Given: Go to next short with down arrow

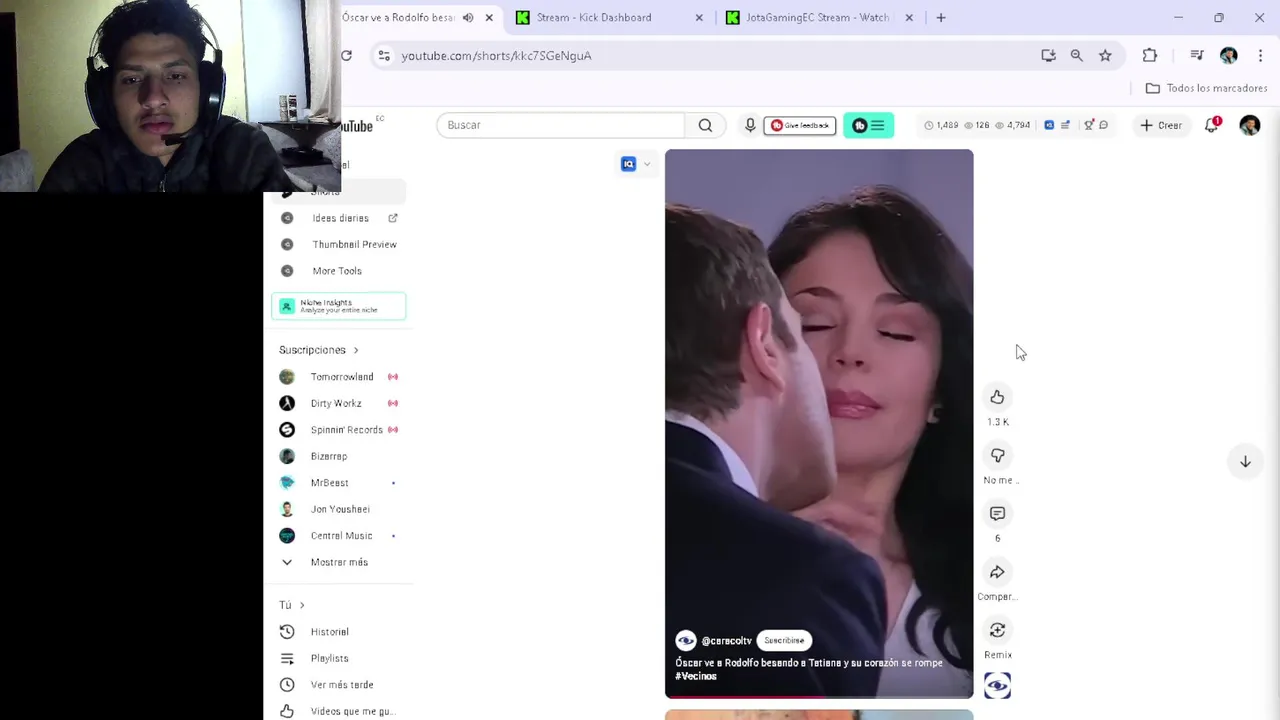Looking at the screenshot, I should click(1245, 461).
